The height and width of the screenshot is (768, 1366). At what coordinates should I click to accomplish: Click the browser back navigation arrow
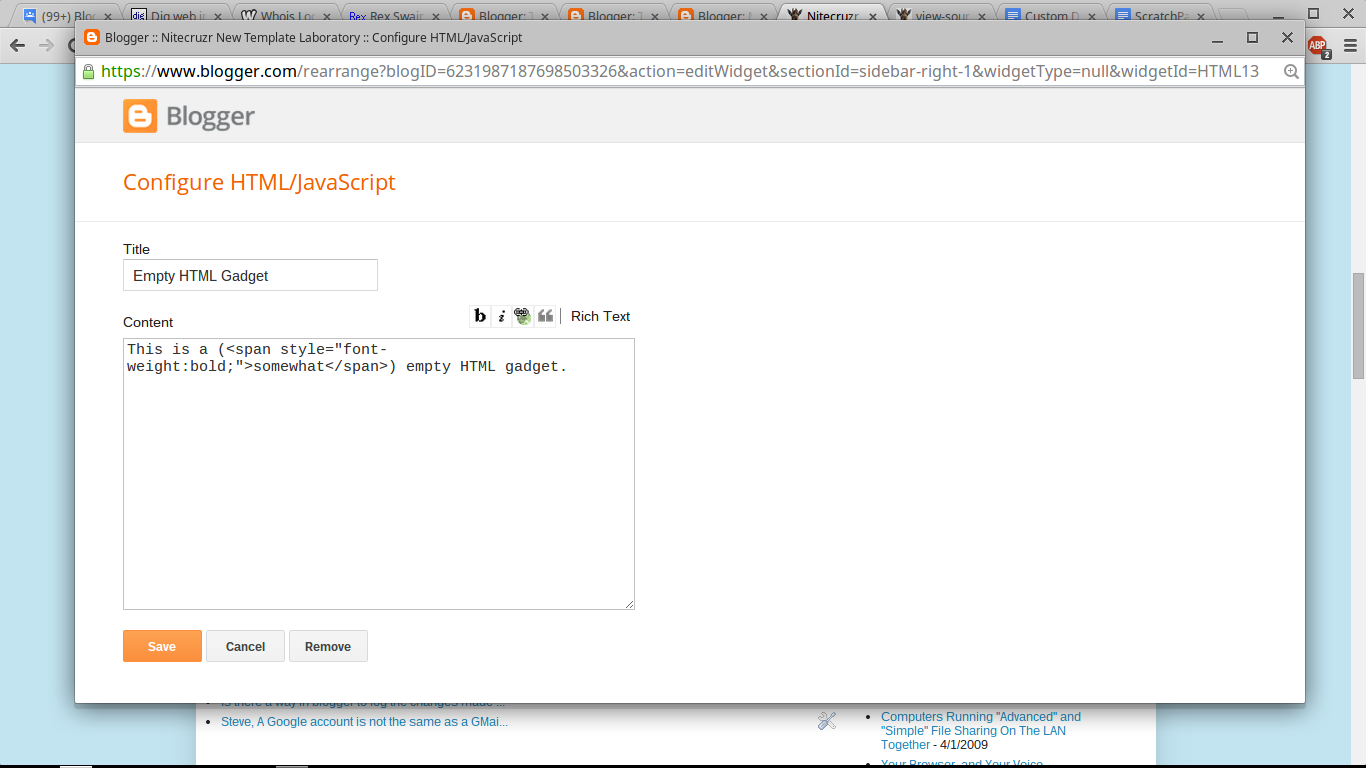16,45
